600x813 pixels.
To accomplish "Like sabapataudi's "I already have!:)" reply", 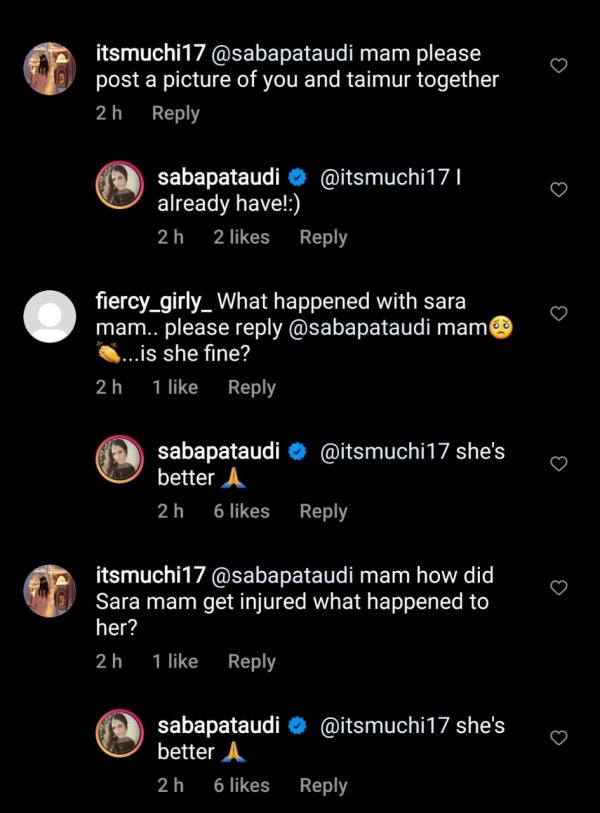I will pyautogui.click(x=559, y=190).
